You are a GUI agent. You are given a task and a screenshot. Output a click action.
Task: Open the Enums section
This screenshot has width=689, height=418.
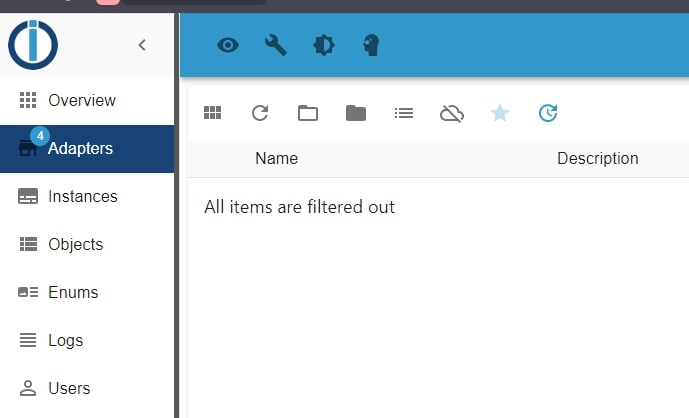tap(87, 292)
